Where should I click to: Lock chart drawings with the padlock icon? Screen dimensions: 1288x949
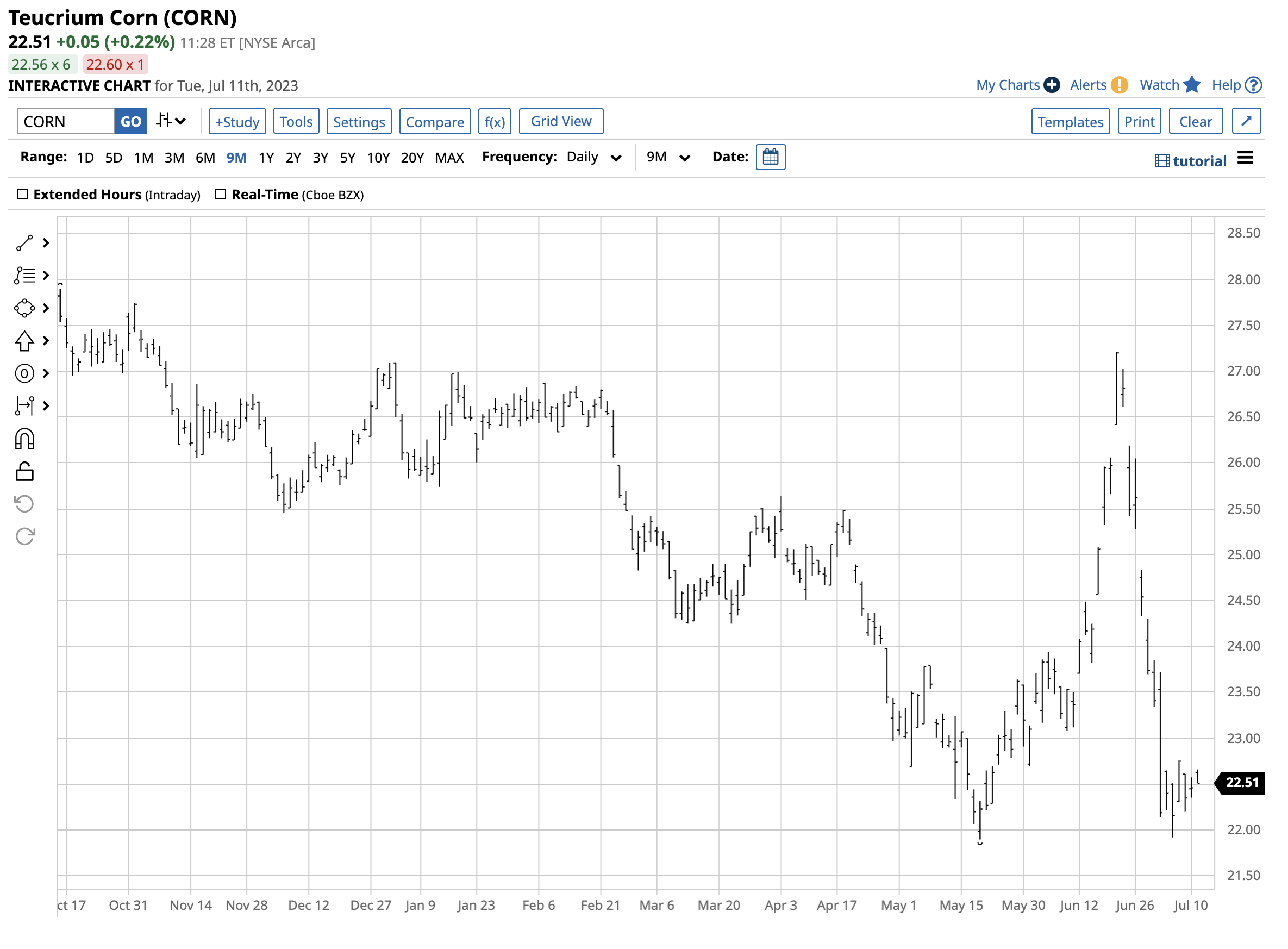pyautogui.click(x=24, y=472)
